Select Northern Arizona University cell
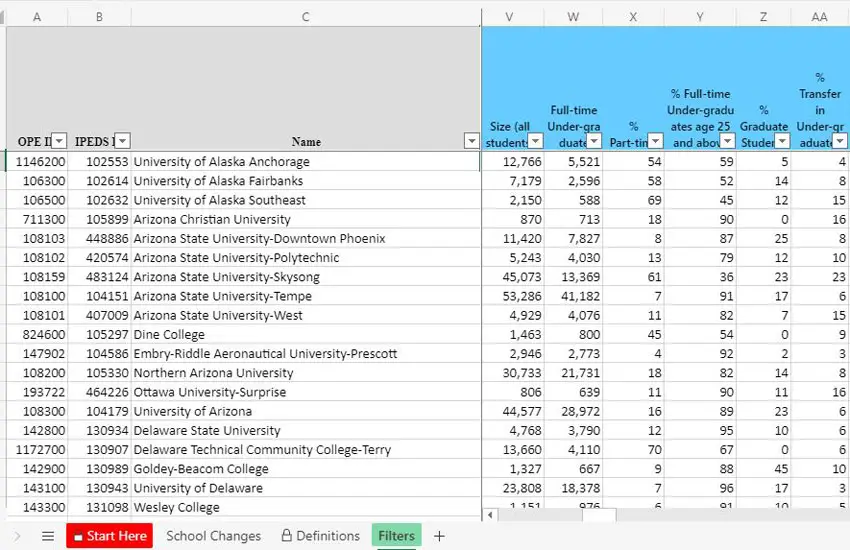The height and width of the screenshot is (550, 850). coord(306,373)
